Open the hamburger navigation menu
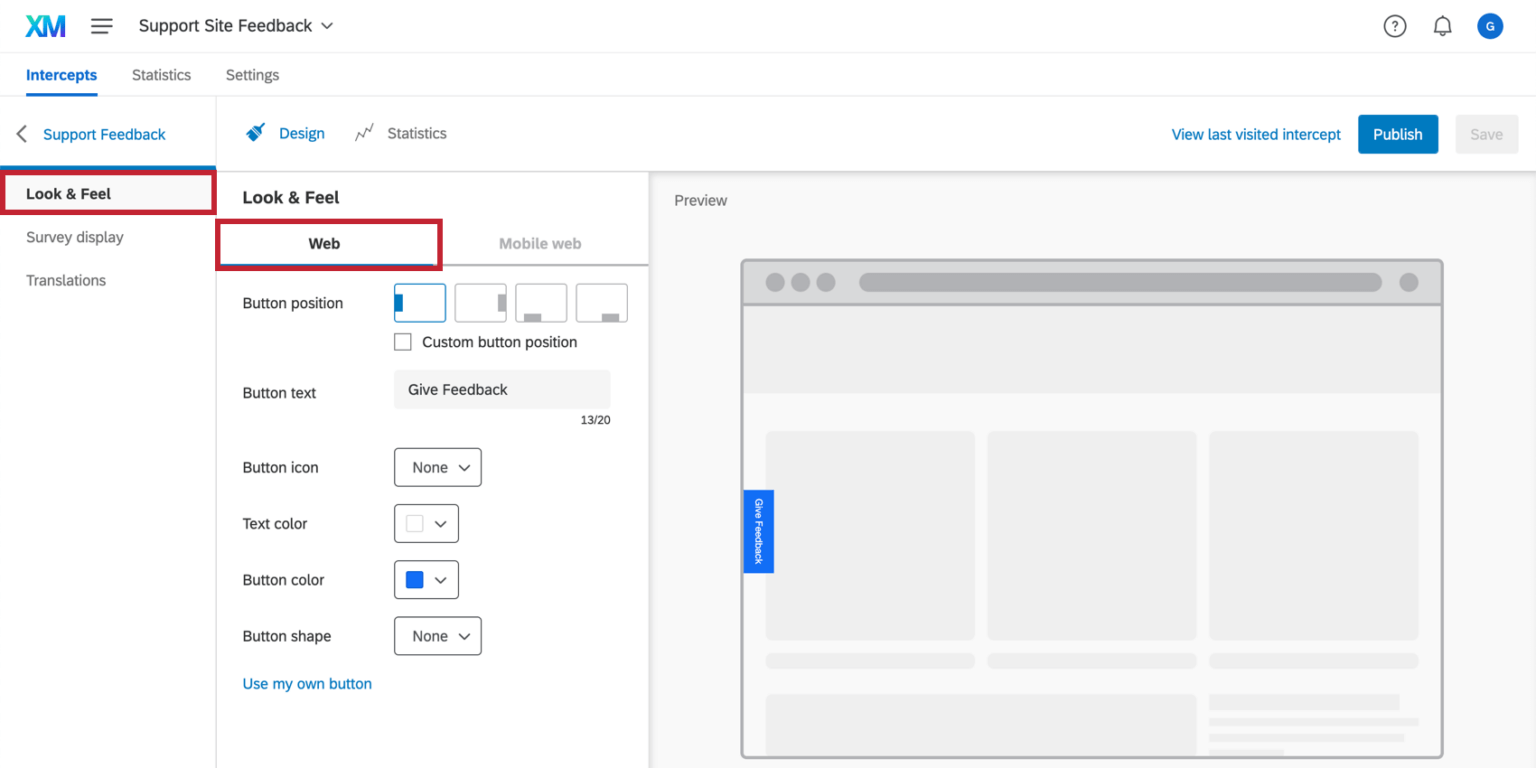The height and width of the screenshot is (768, 1536). 101,26
